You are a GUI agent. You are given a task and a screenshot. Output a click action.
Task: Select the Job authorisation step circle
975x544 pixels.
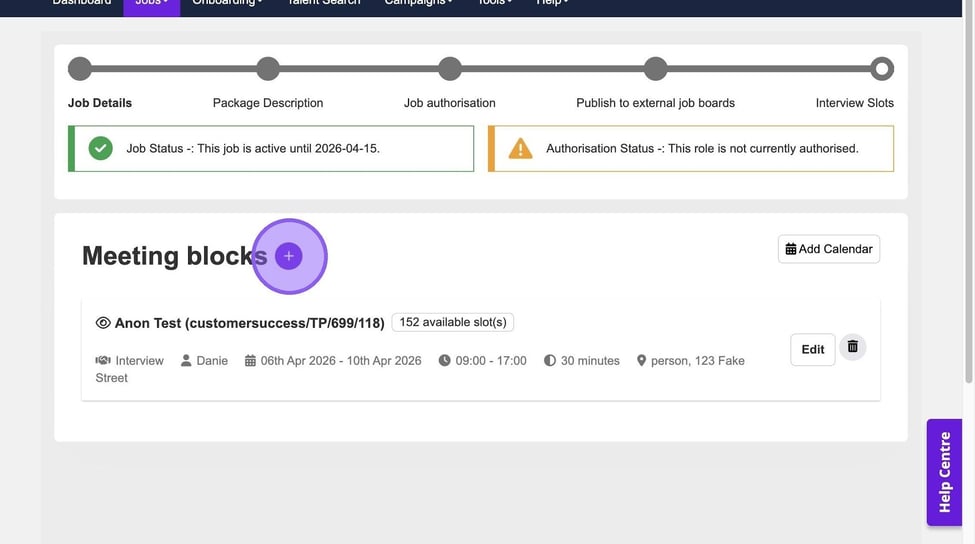(450, 69)
